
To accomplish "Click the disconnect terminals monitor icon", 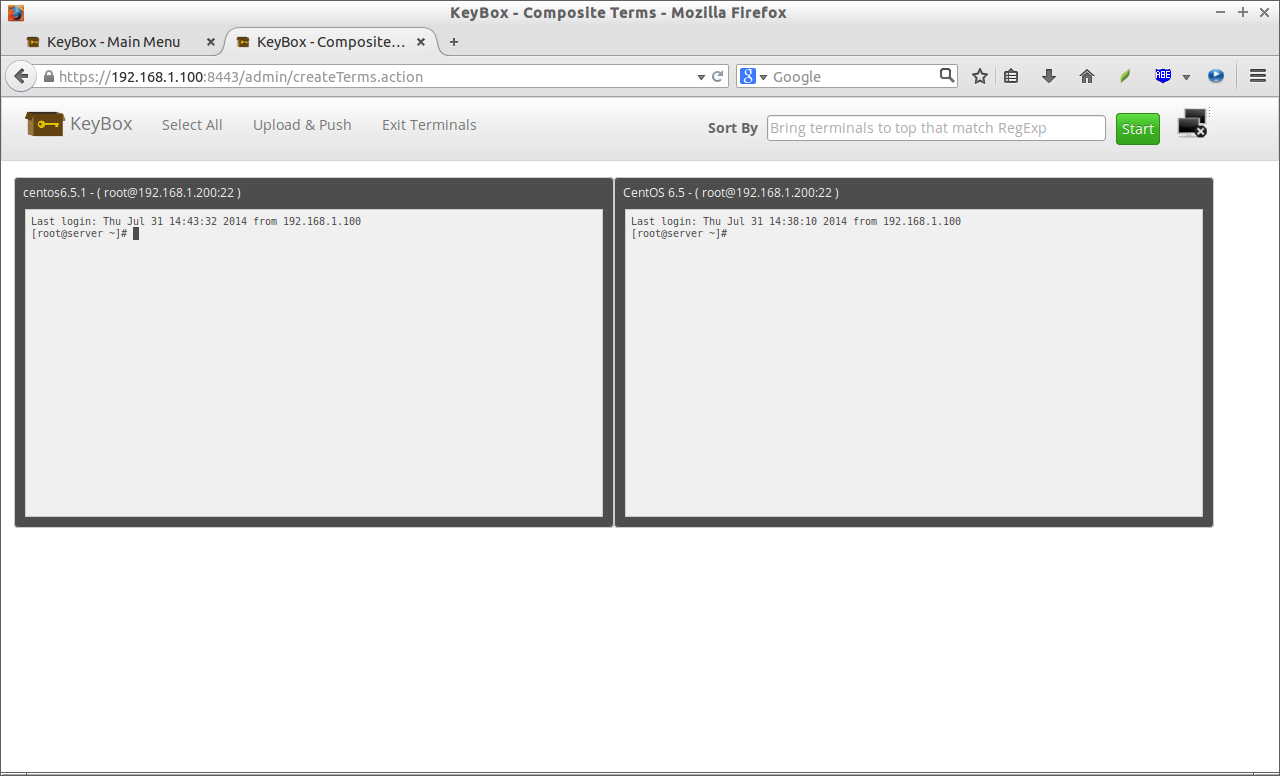I will point(1193,124).
